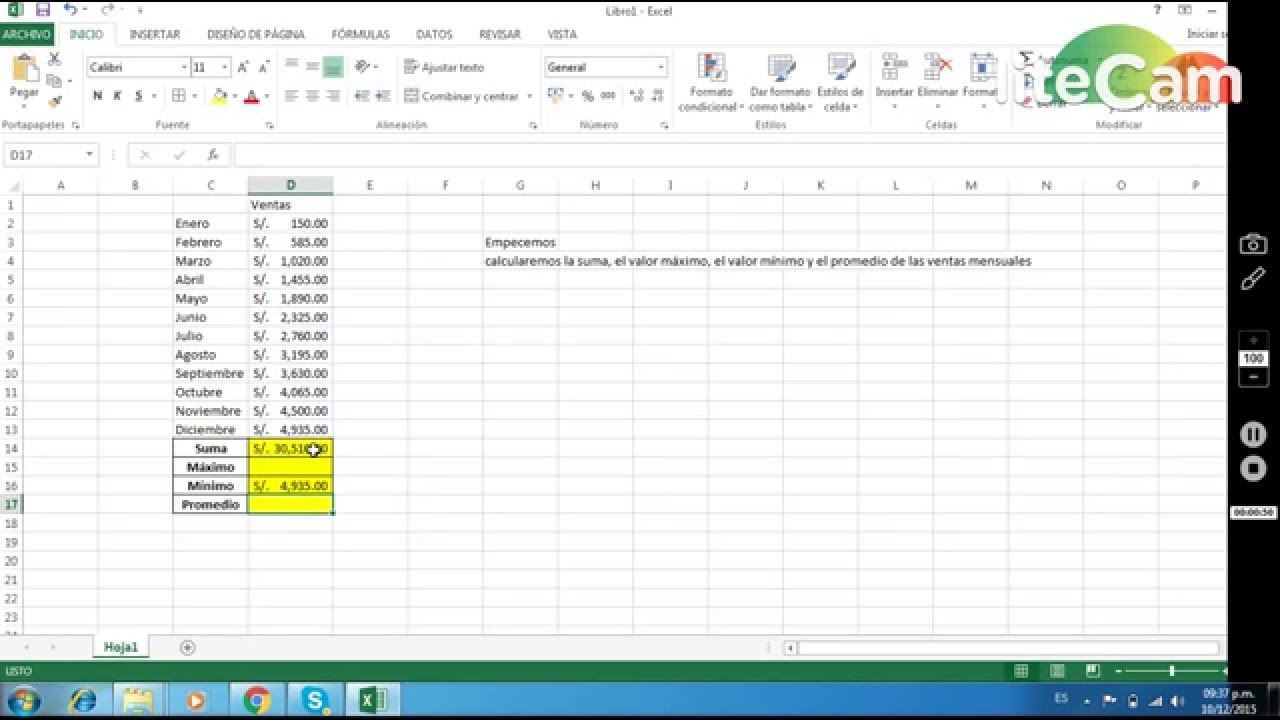The width and height of the screenshot is (1280, 720).
Task: Open Dar formato como tabla
Action: (780, 83)
